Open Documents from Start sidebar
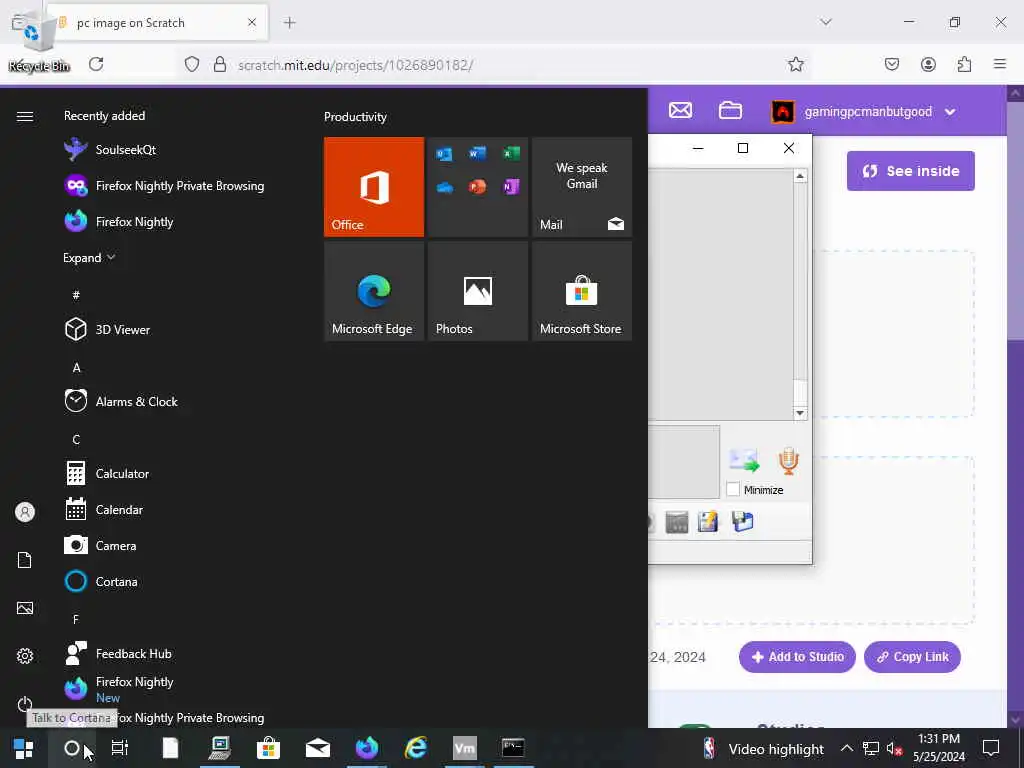The image size is (1024, 768). click(25, 560)
